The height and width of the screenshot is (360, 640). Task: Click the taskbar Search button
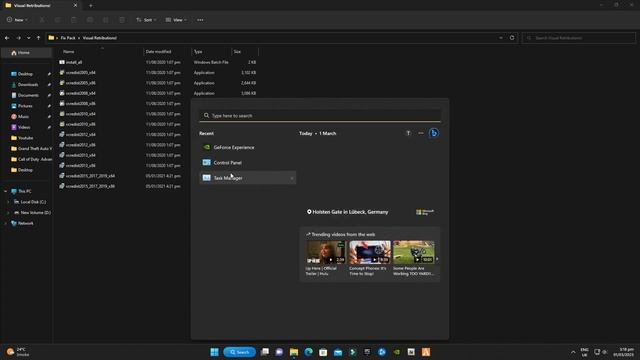[x=240, y=352]
